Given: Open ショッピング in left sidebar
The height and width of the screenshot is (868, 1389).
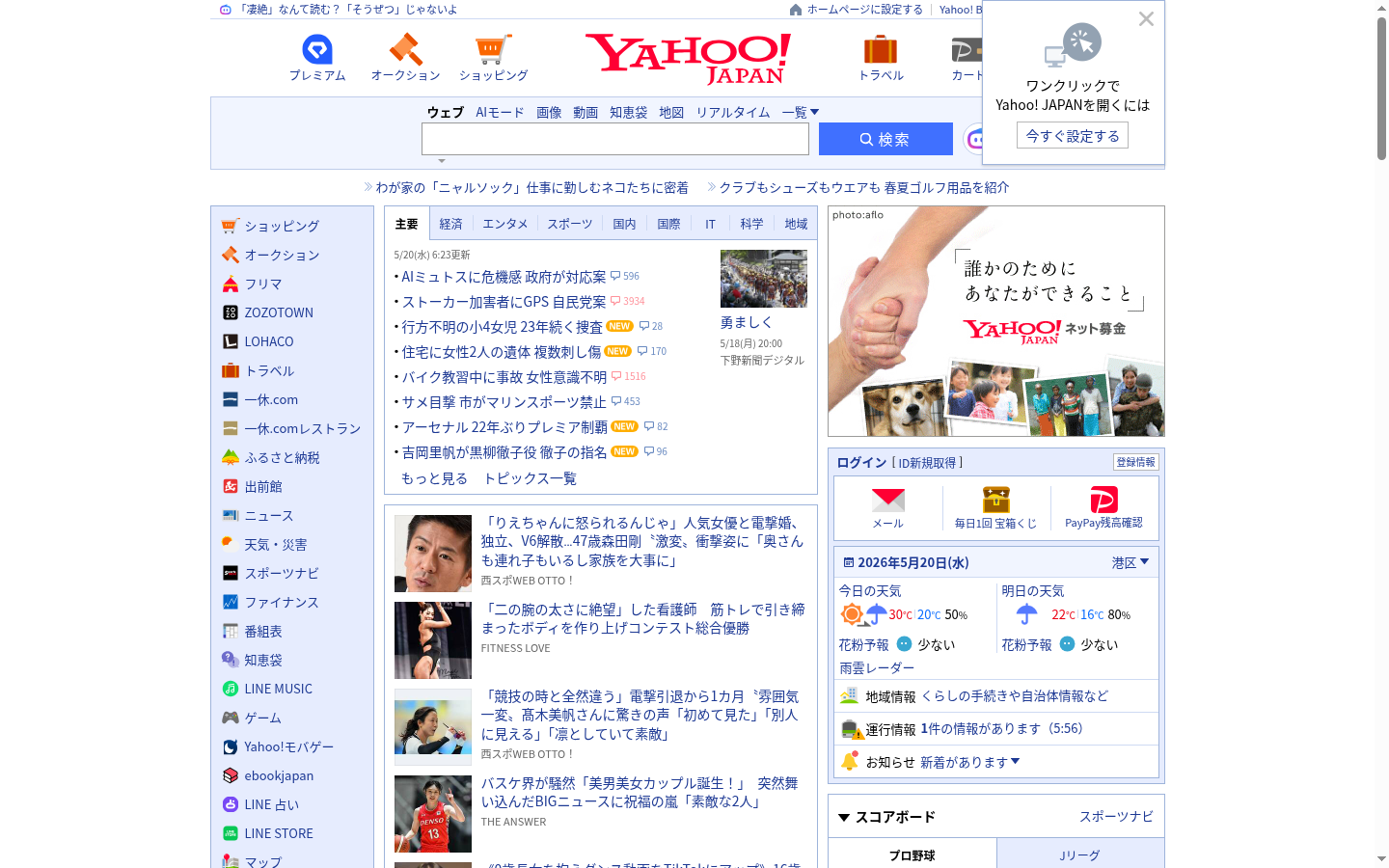Looking at the screenshot, I should tap(282, 226).
